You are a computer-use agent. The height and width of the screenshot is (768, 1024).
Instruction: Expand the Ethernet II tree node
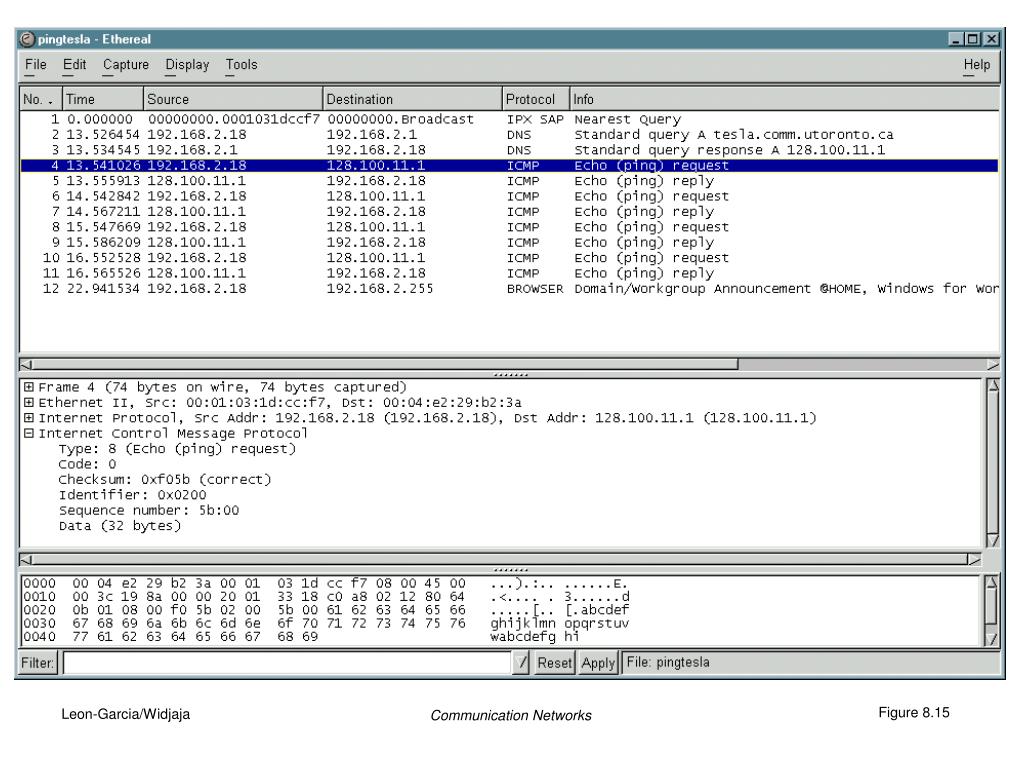click(29, 402)
